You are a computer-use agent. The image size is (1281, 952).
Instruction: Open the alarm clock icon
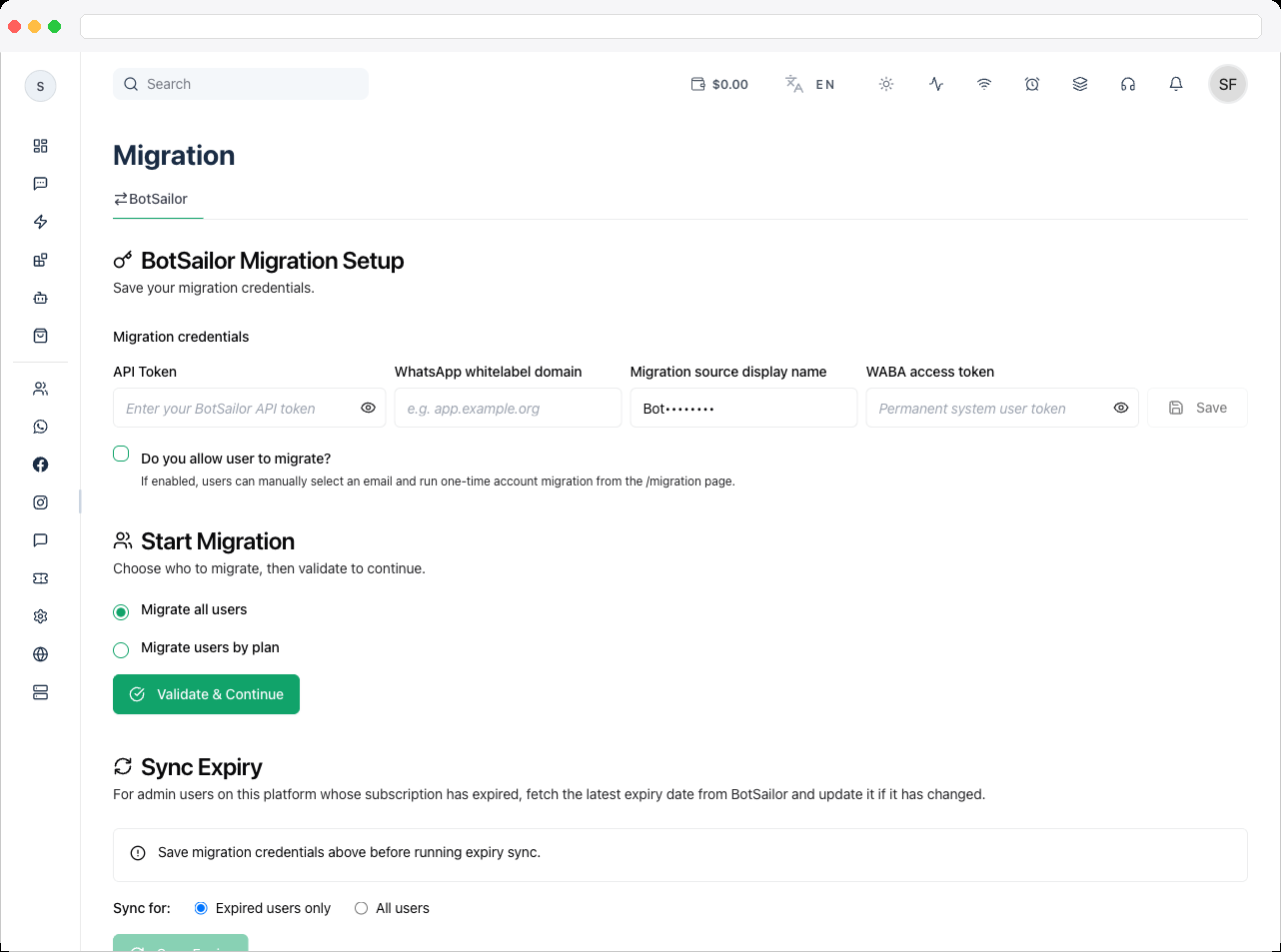[x=1032, y=84]
